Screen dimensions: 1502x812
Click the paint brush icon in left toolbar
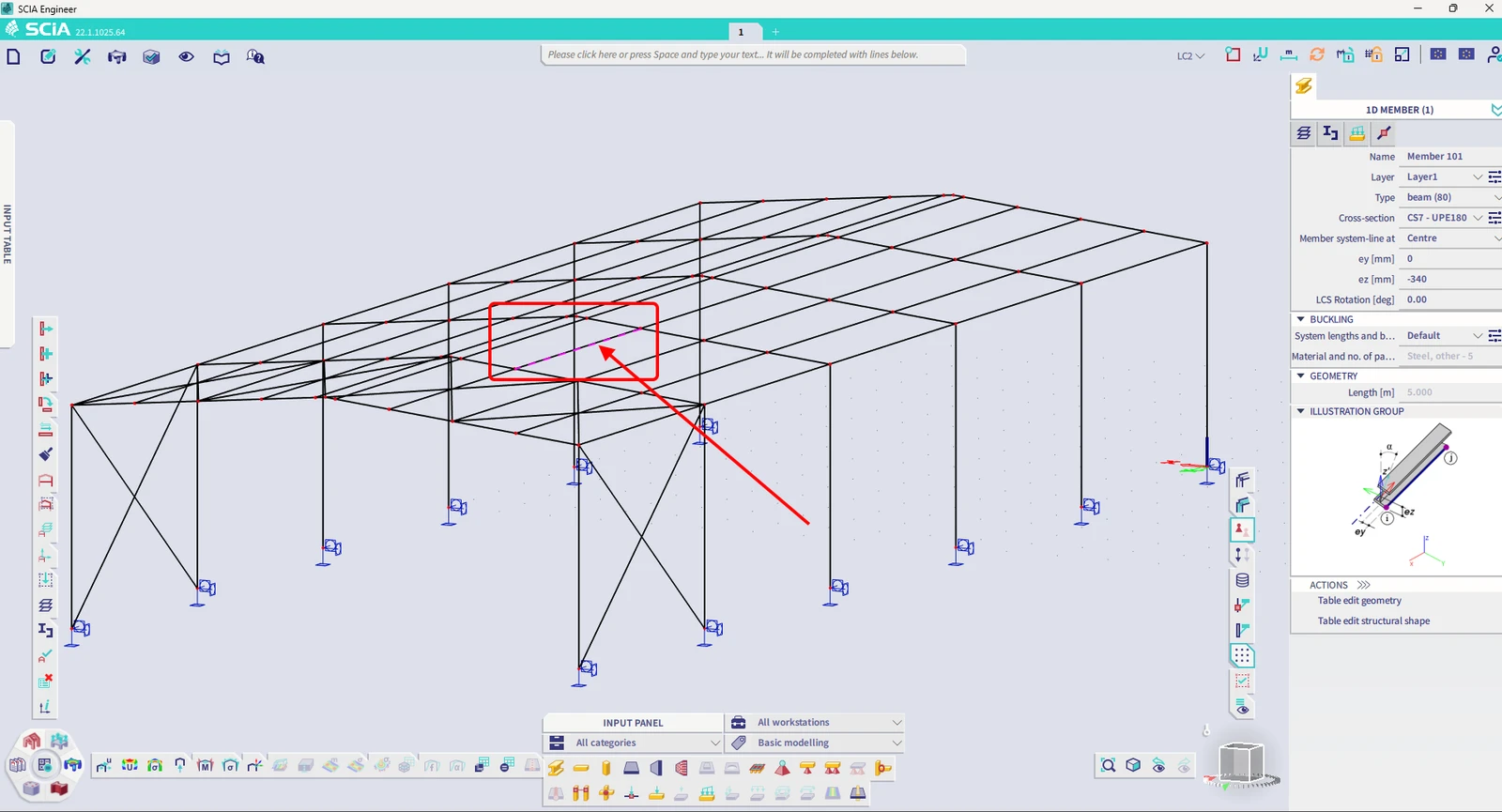click(45, 454)
